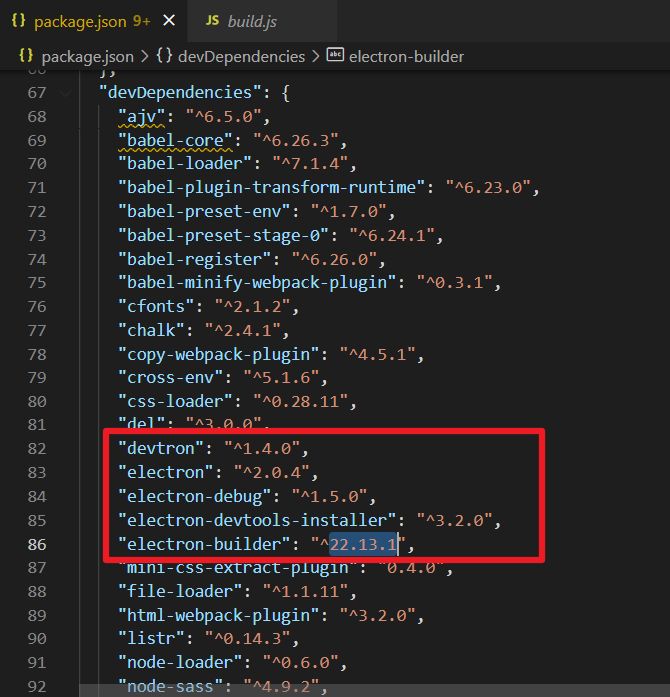The width and height of the screenshot is (670, 697).
Task: Click "electron-builder" key on line 86
Action: [x=204, y=545]
